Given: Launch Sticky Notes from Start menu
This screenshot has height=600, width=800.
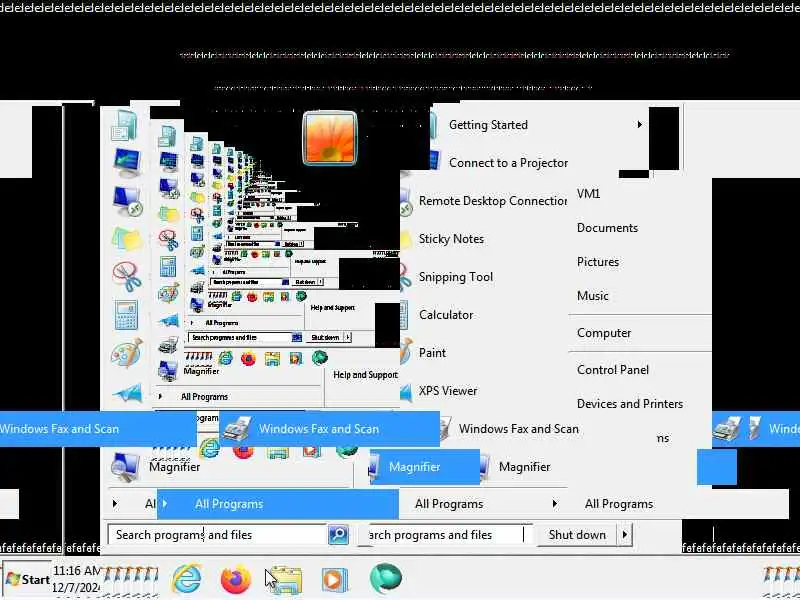Looking at the screenshot, I should coord(451,239).
